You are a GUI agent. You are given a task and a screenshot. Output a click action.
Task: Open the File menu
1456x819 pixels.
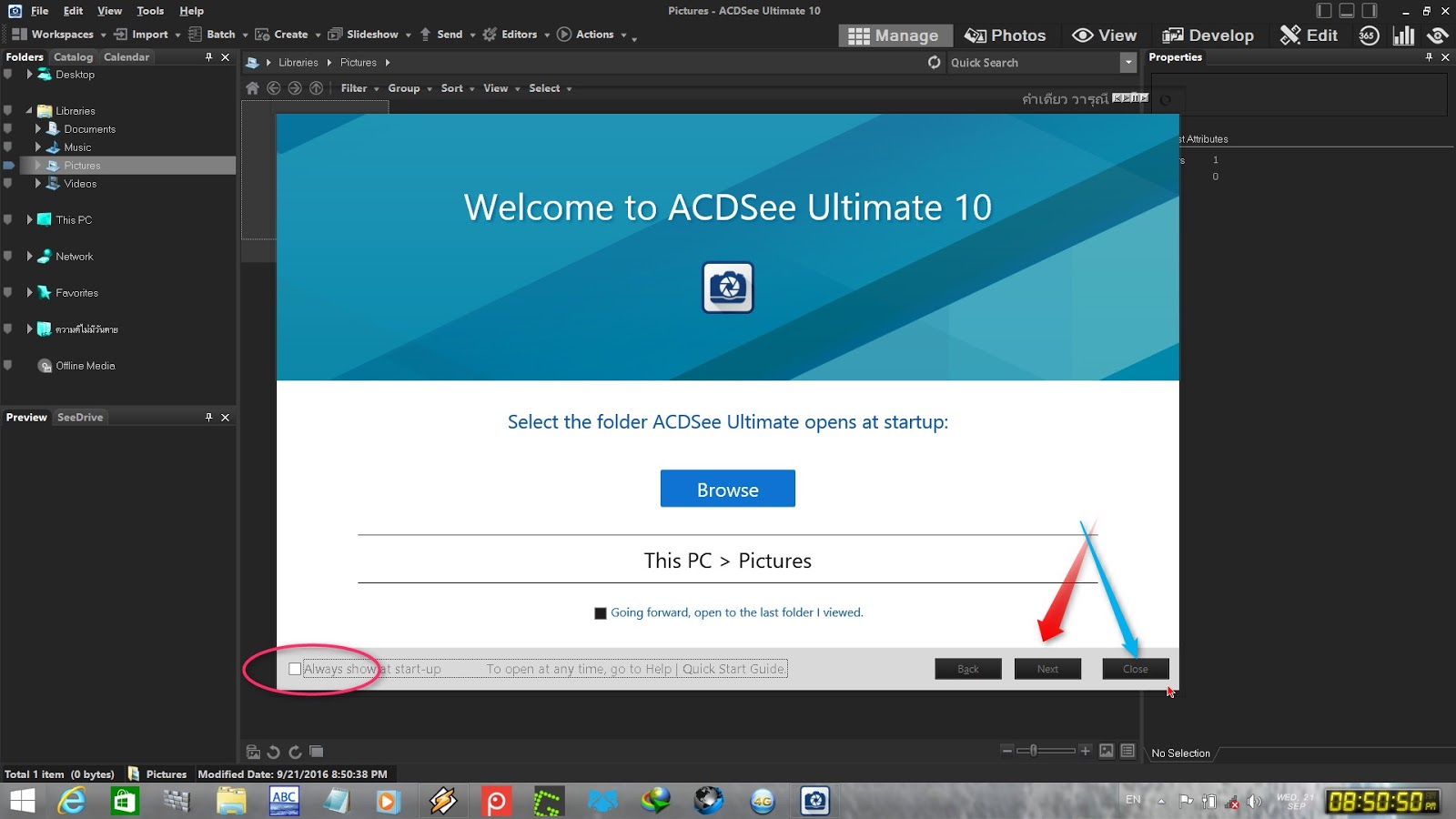pyautogui.click(x=40, y=11)
